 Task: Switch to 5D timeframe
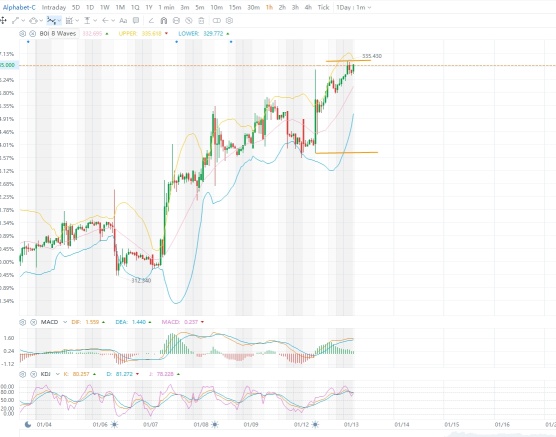76,7
